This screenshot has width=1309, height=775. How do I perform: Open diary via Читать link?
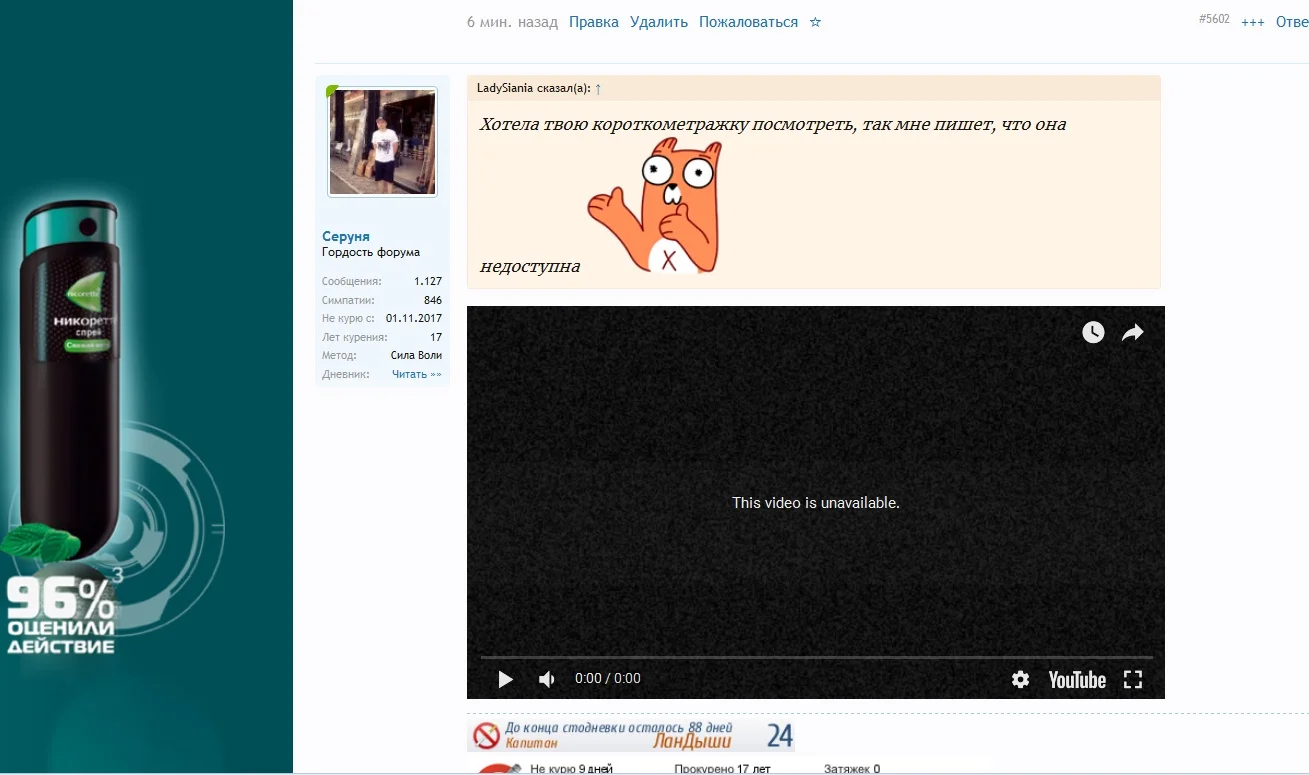point(416,374)
